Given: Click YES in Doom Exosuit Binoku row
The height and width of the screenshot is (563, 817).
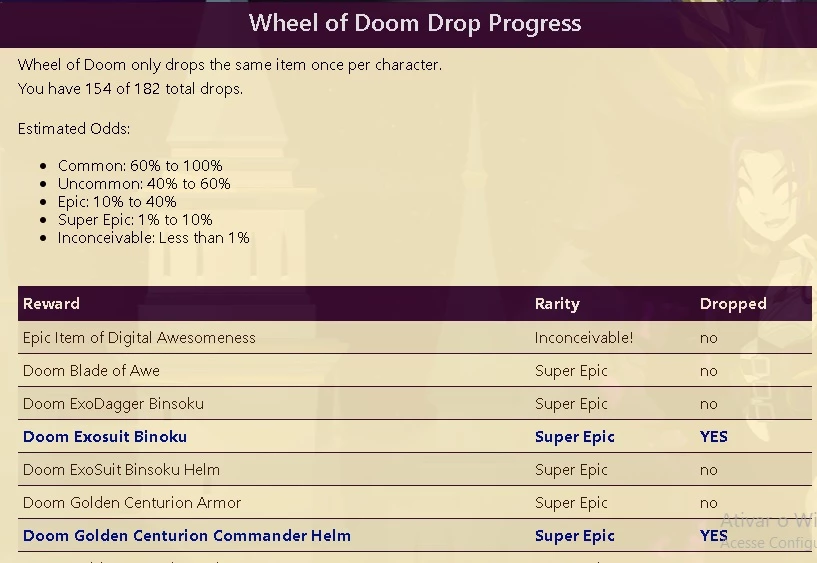Looking at the screenshot, I should click(713, 436).
